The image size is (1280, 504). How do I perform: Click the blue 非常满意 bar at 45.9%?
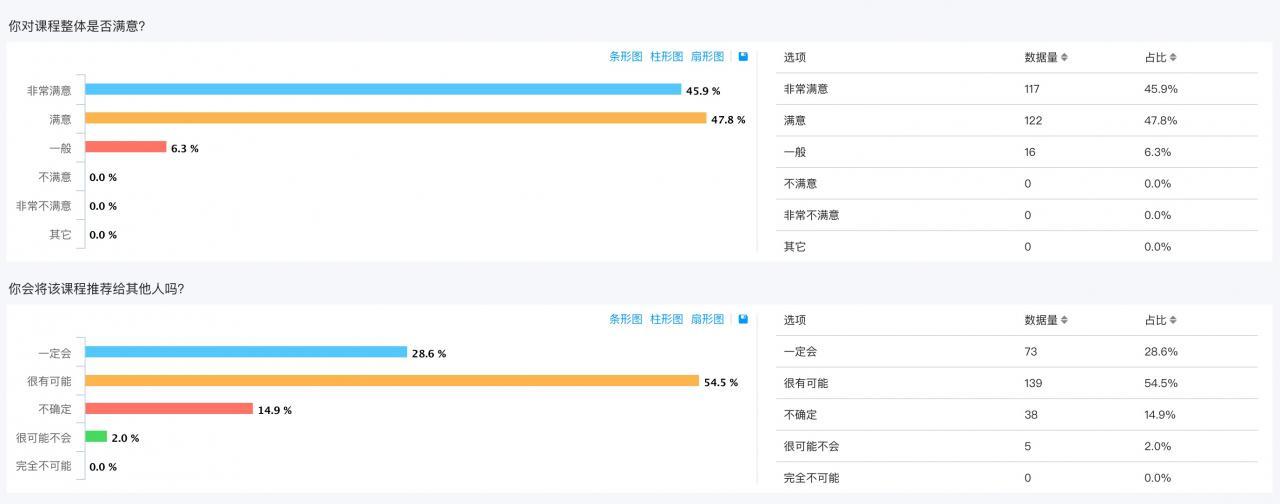[x=383, y=89]
